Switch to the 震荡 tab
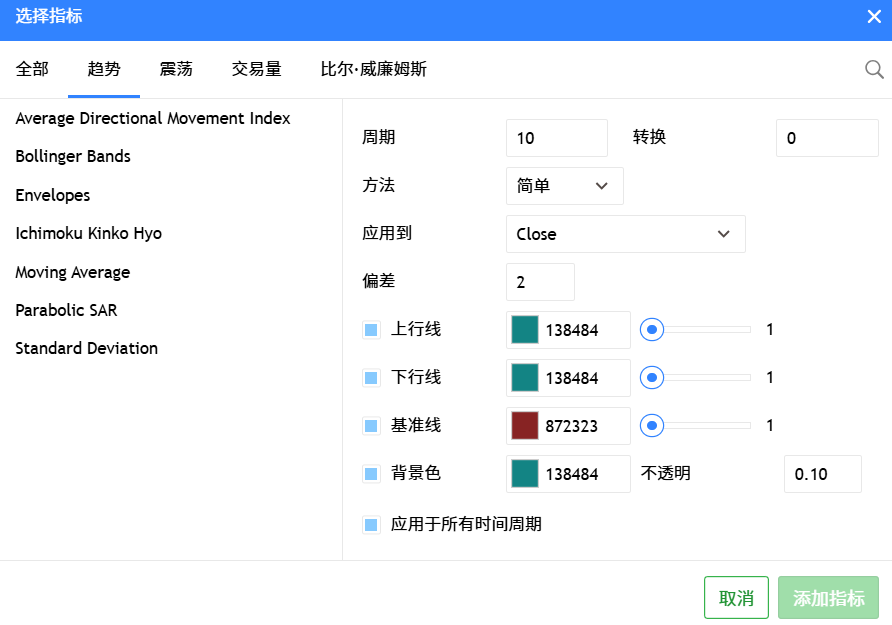The image size is (892, 625). point(176,69)
